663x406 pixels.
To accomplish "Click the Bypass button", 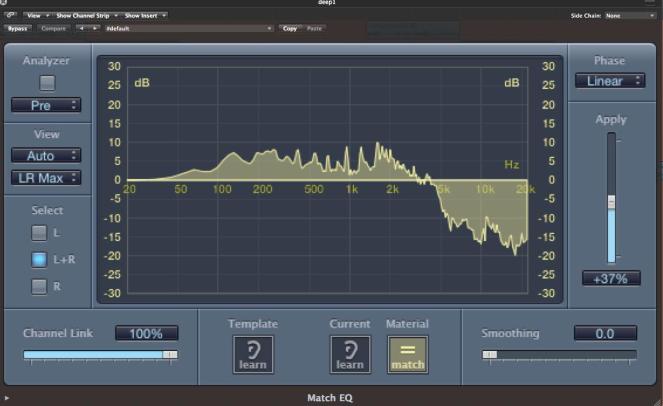I will [x=19, y=28].
